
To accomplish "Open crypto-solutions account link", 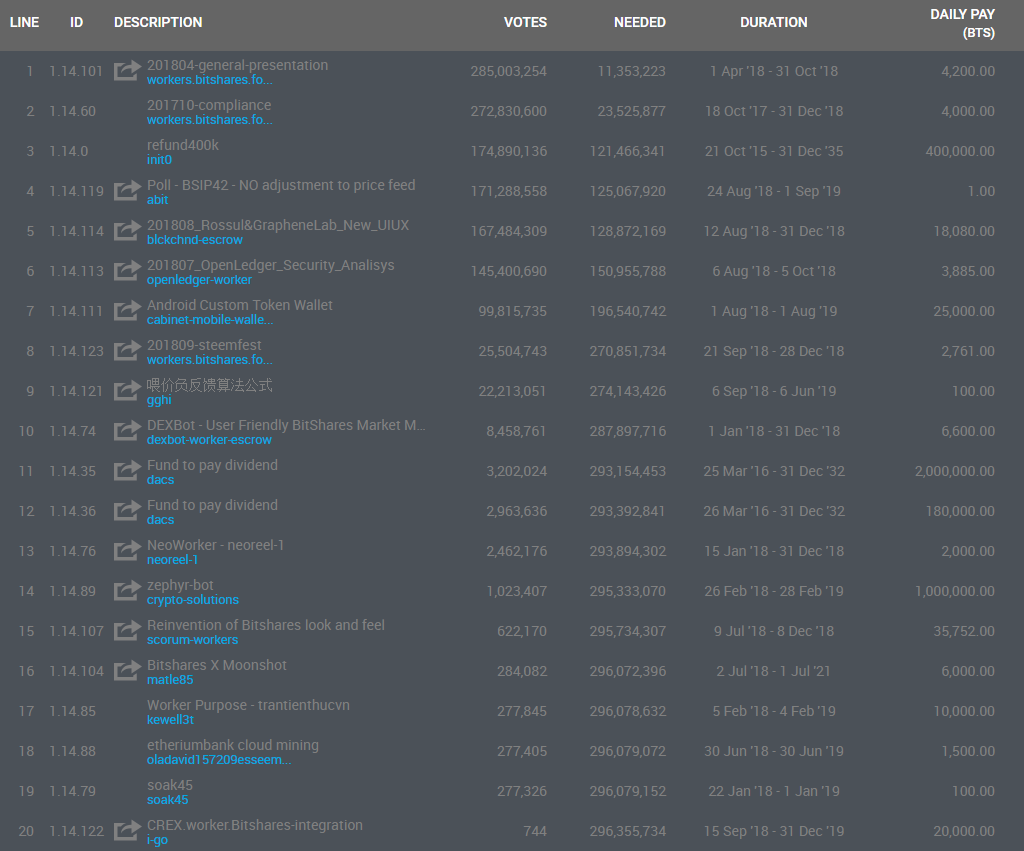I will (193, 600).
